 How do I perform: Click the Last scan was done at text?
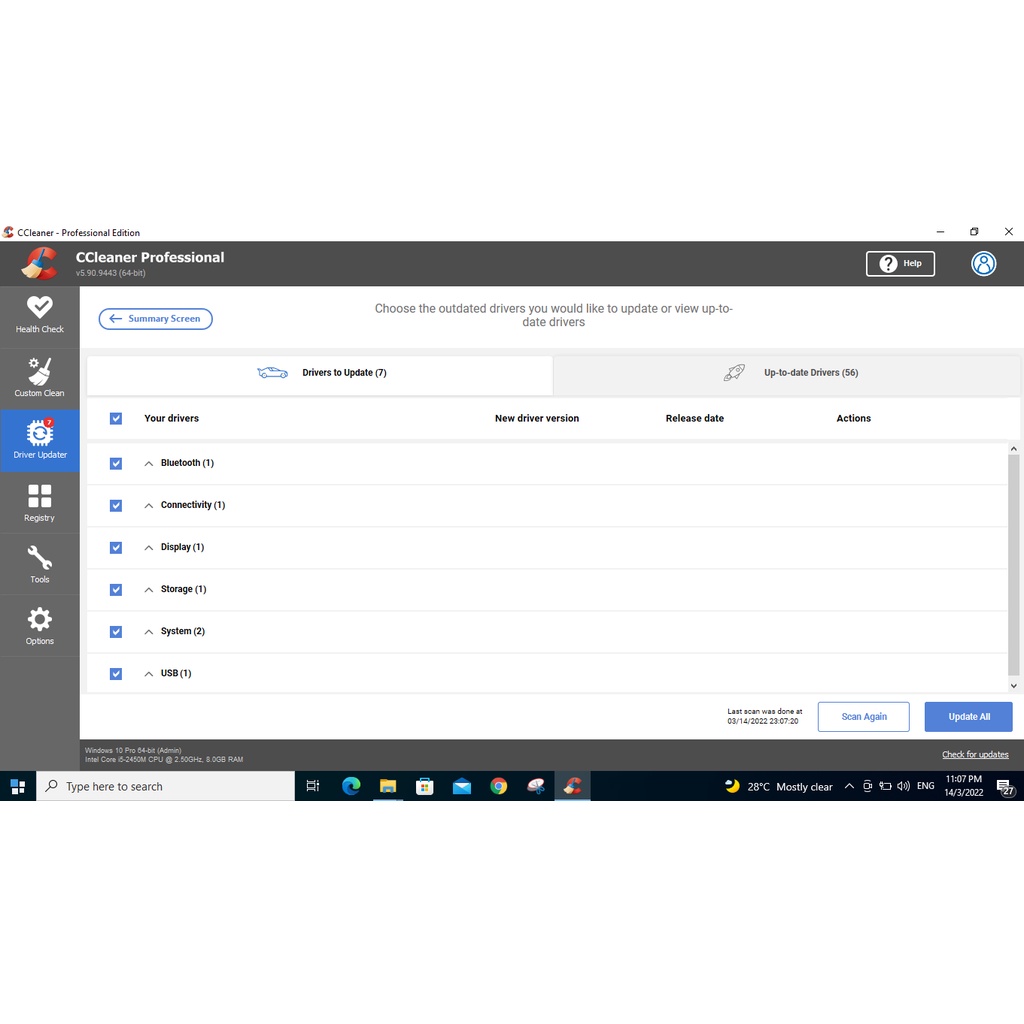[765, 716]
